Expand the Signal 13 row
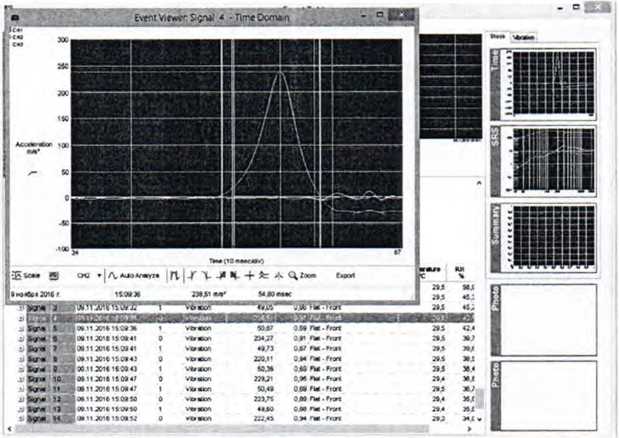Viewport: 619px width, 438px height. point(21,409)
